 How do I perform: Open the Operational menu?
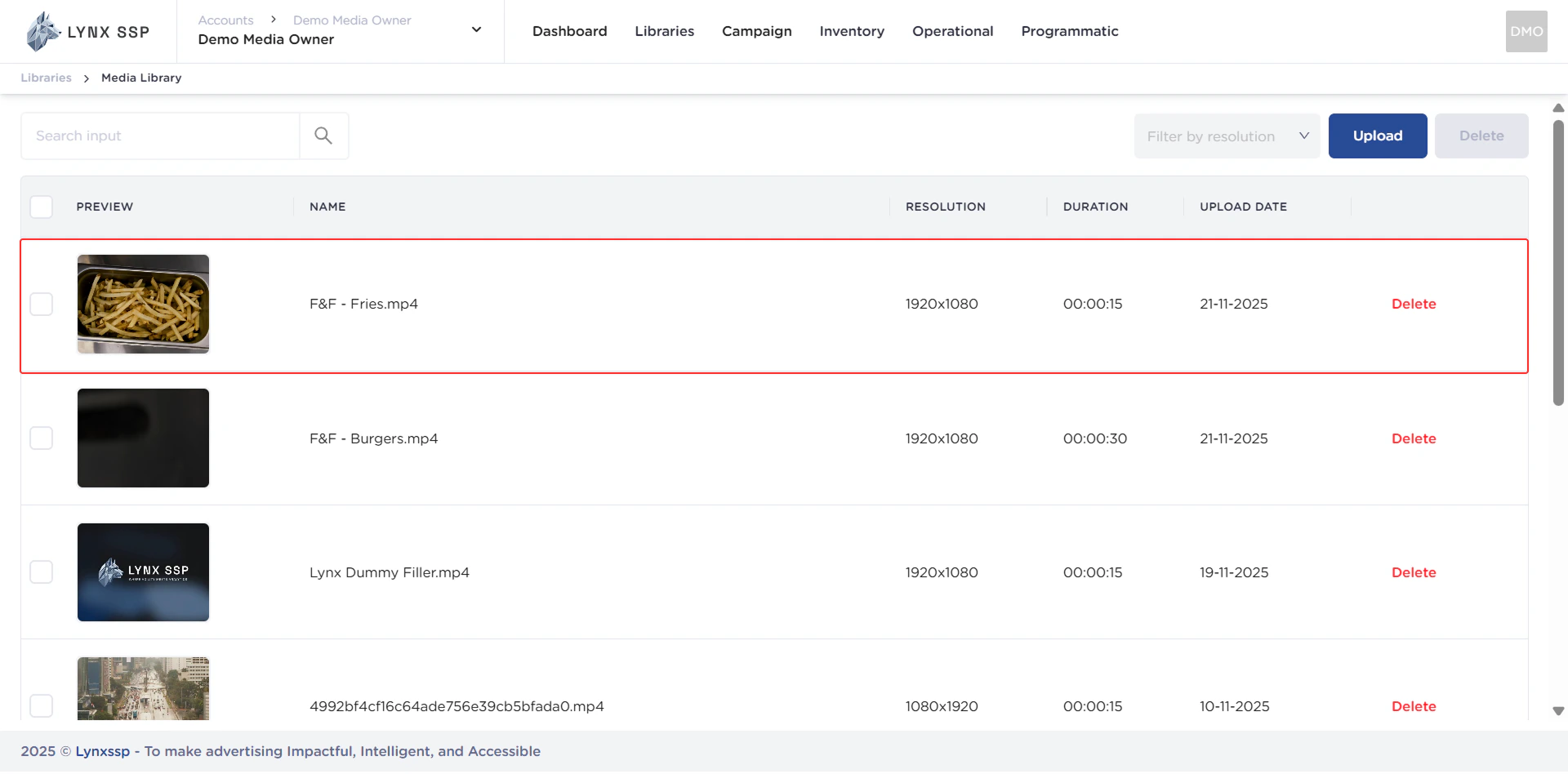[952, 31]
